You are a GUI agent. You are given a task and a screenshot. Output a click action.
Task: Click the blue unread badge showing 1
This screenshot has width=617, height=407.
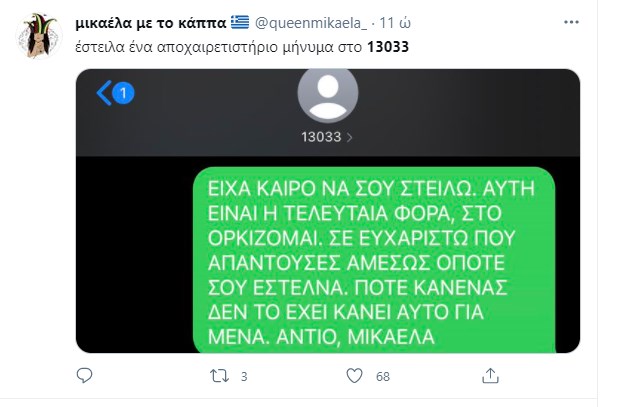tap(124, 94)
